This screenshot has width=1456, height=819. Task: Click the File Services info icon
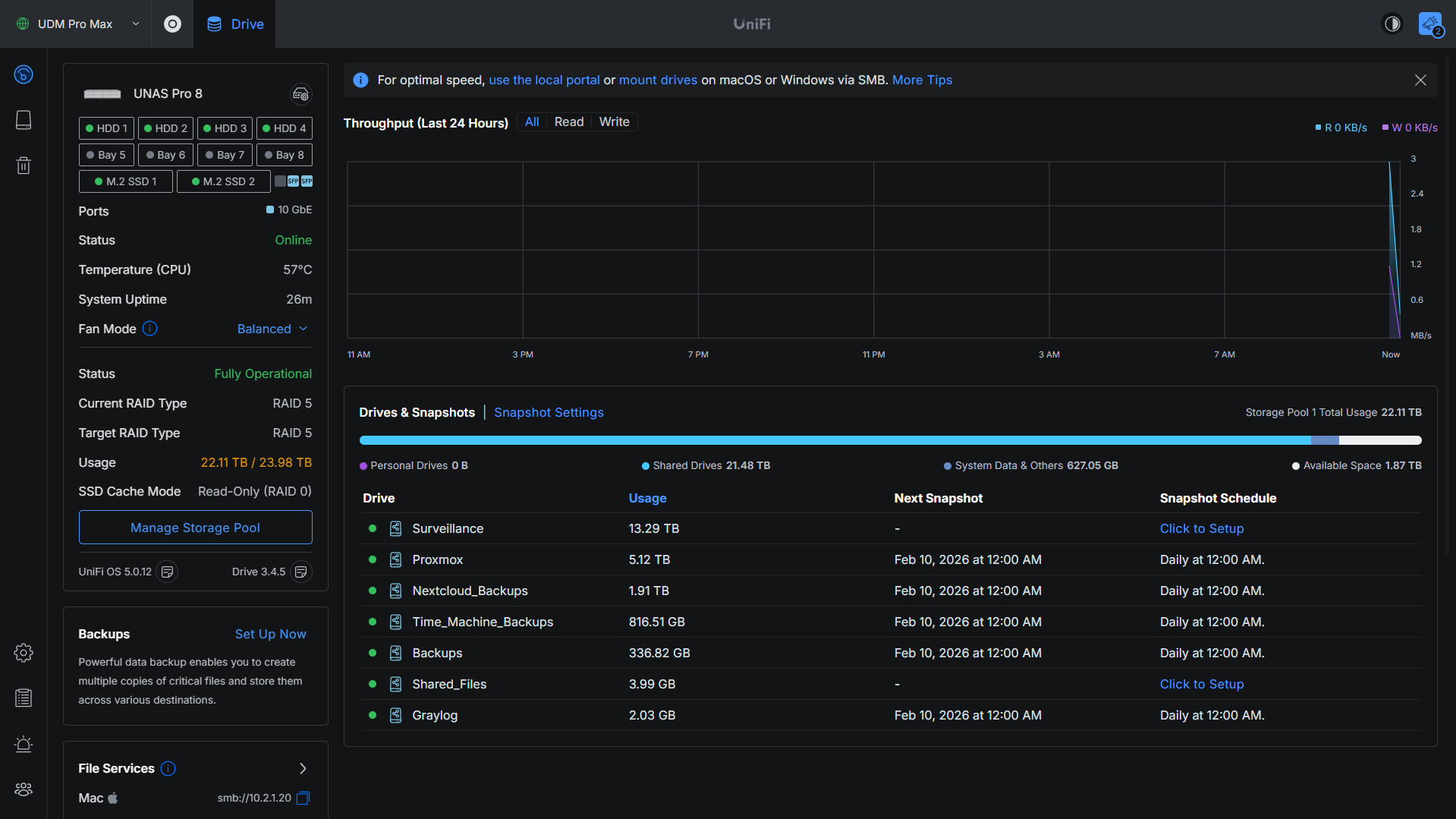pyautogui.click(x=168, y=769)
